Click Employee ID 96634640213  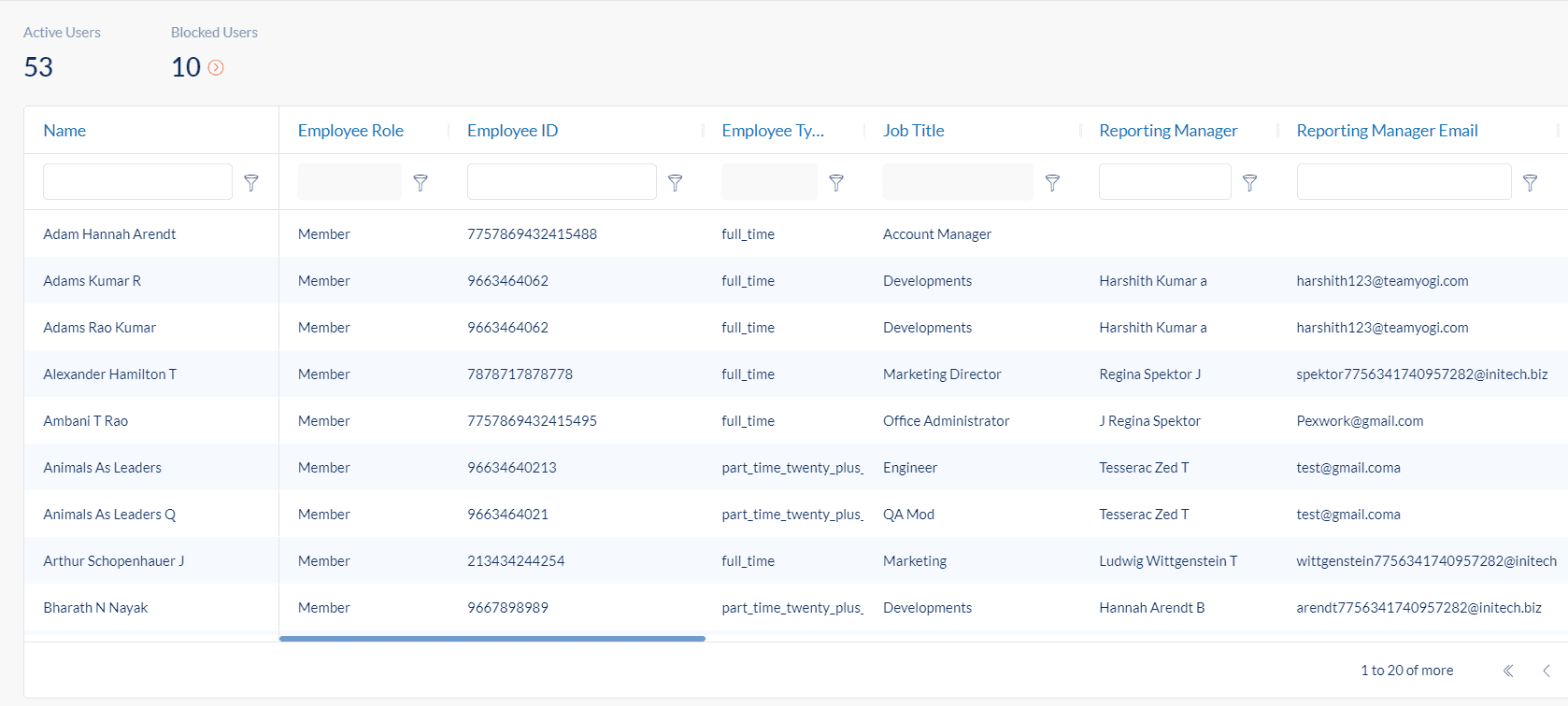tap(512, 468)
